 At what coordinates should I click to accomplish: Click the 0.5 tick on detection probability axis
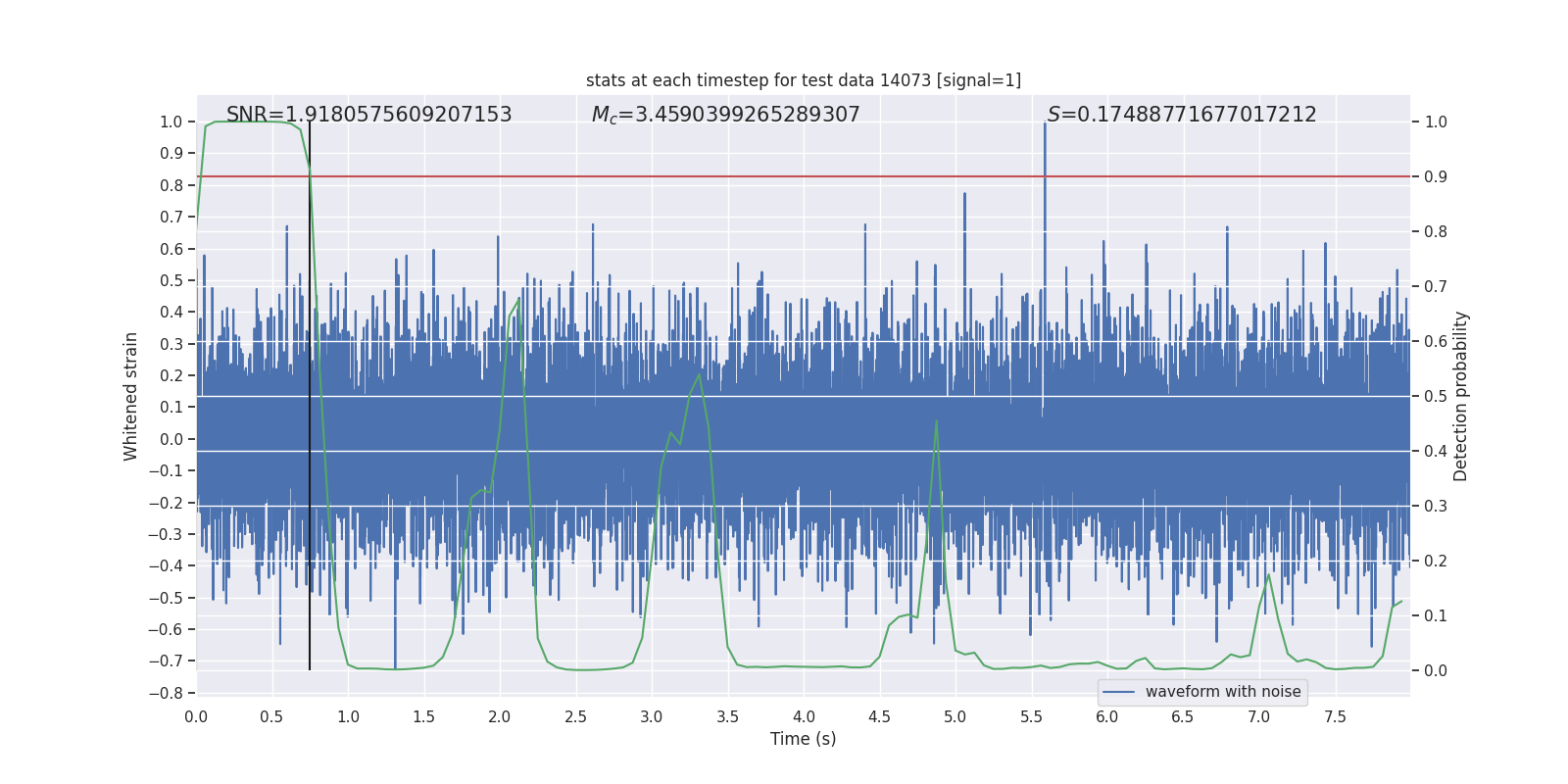point(1436,397)
